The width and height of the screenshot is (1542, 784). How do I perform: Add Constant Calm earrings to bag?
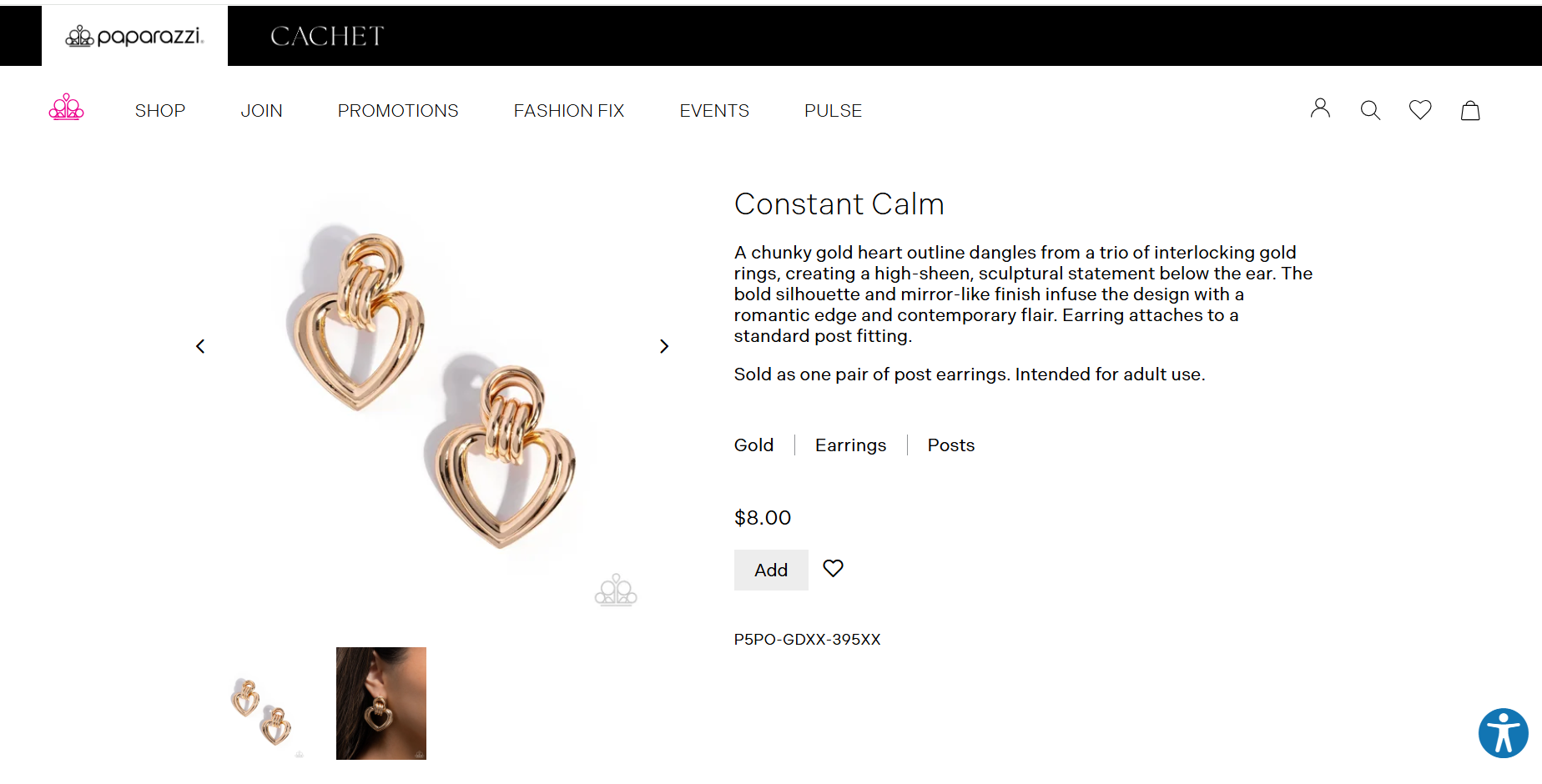[771, 570]
